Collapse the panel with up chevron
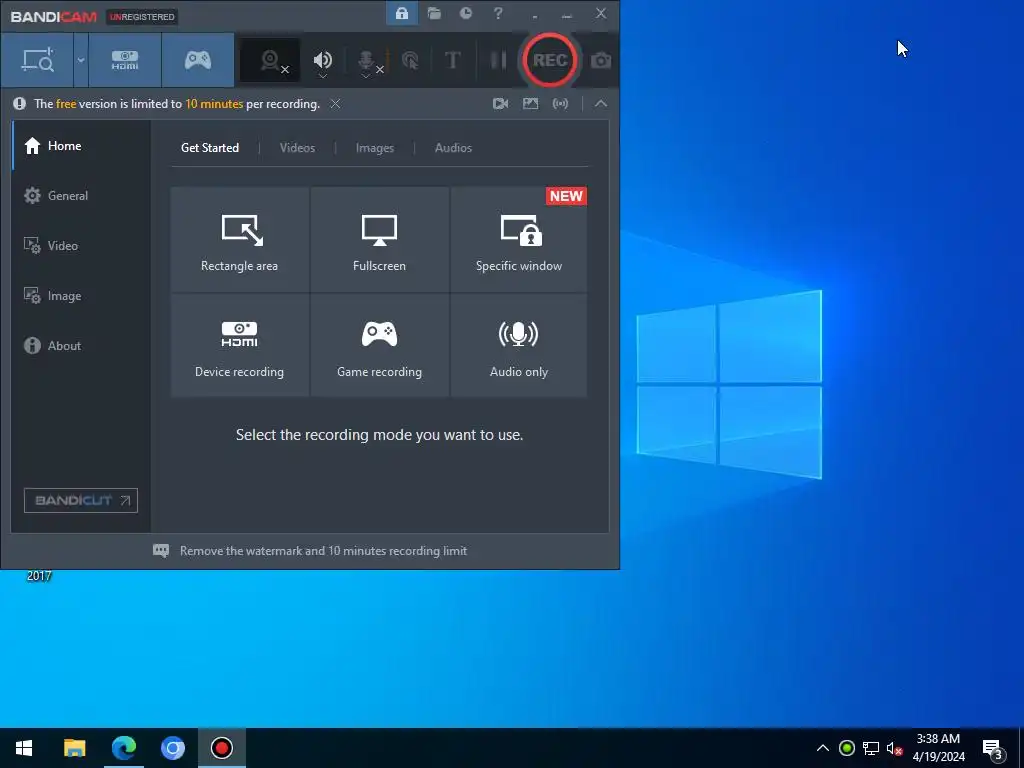The image size is (1024, 768). click(x=601, y=104)
